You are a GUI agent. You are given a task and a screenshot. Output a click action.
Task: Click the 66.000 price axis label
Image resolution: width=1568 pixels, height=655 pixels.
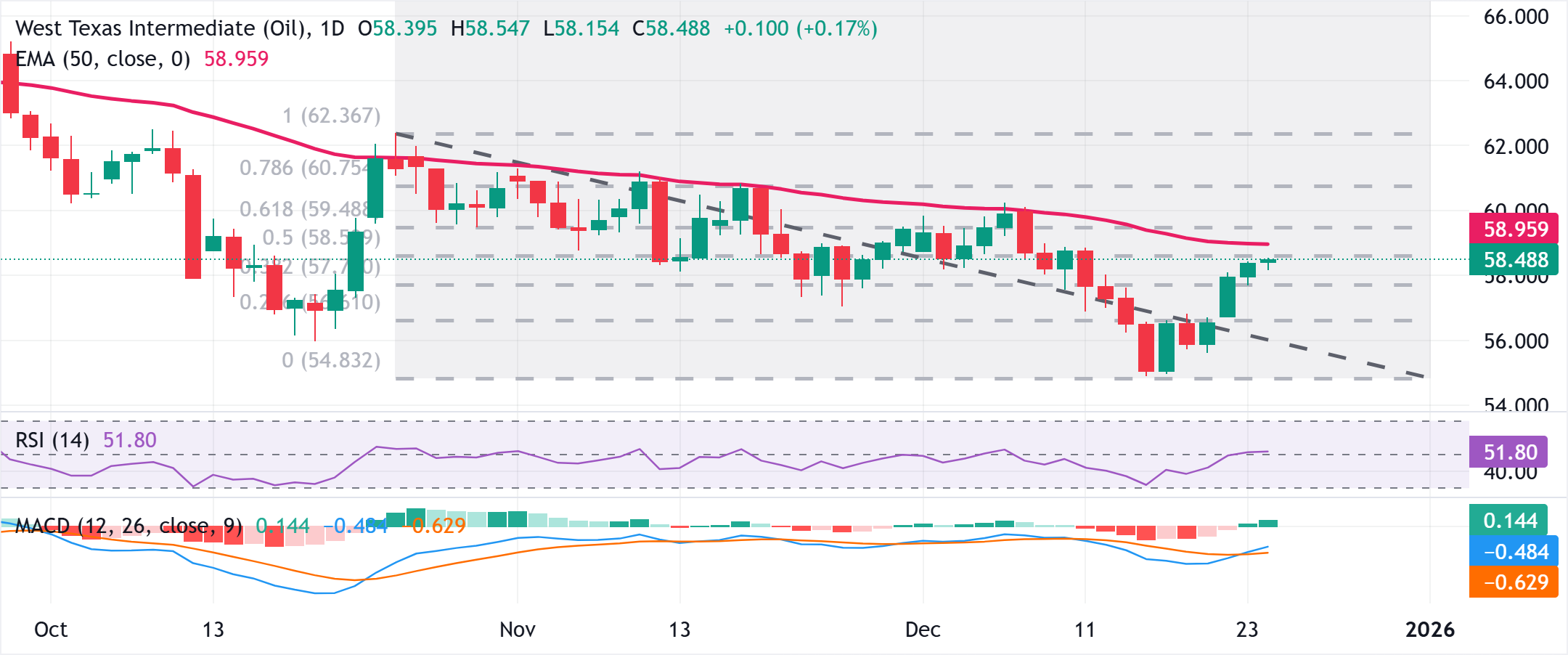pos(1516,17)
